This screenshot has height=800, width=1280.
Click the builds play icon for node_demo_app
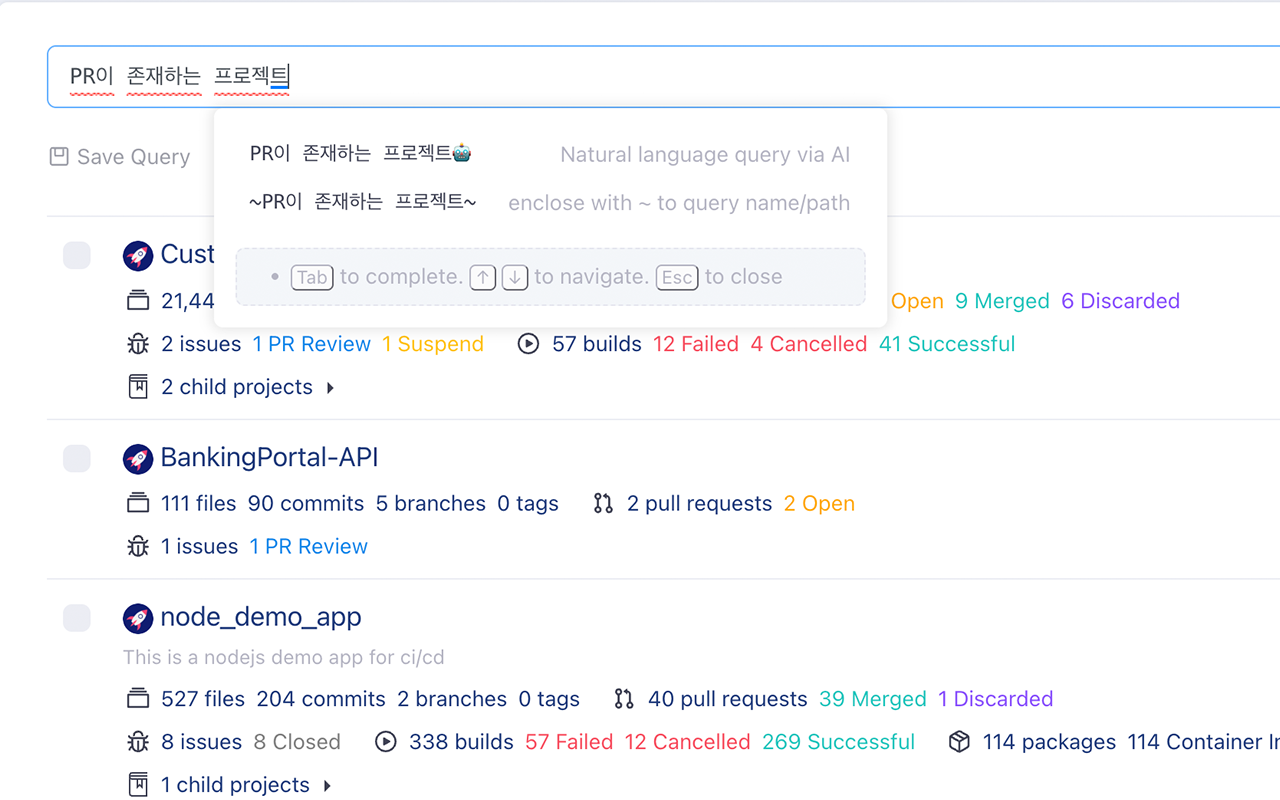point(386,742)
